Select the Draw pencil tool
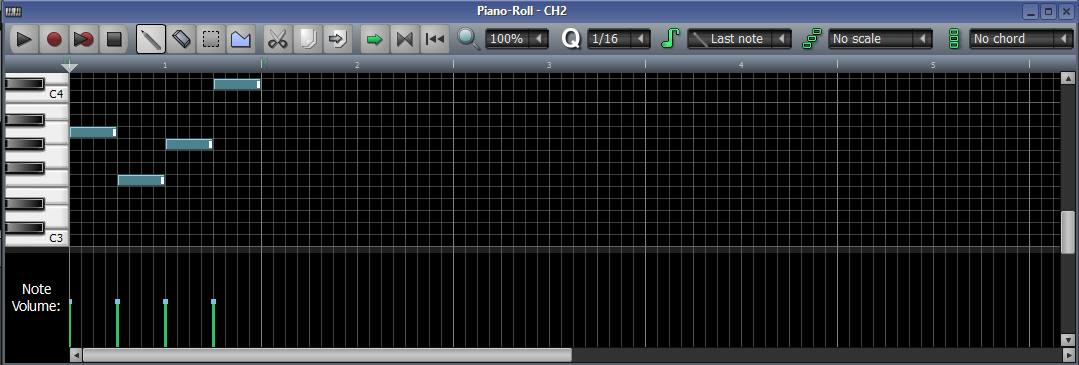This screenshot has width=1079, height=365. point(151,39)
